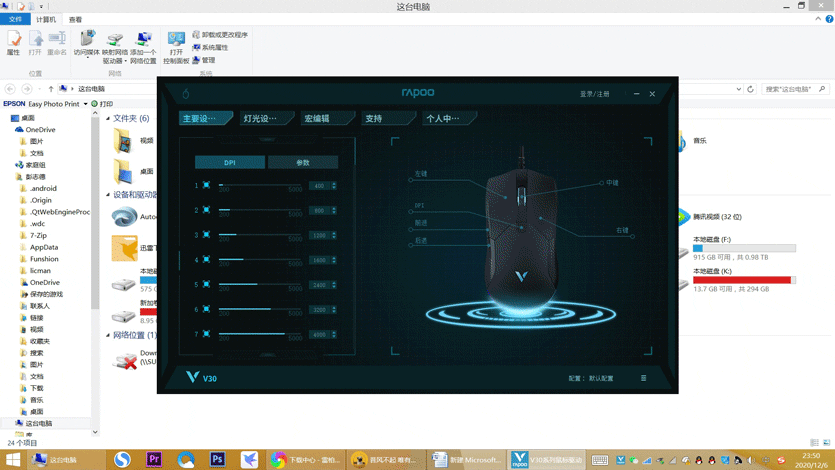
Task: Click the 默认配置 profile name
Action: click(601, 378)
